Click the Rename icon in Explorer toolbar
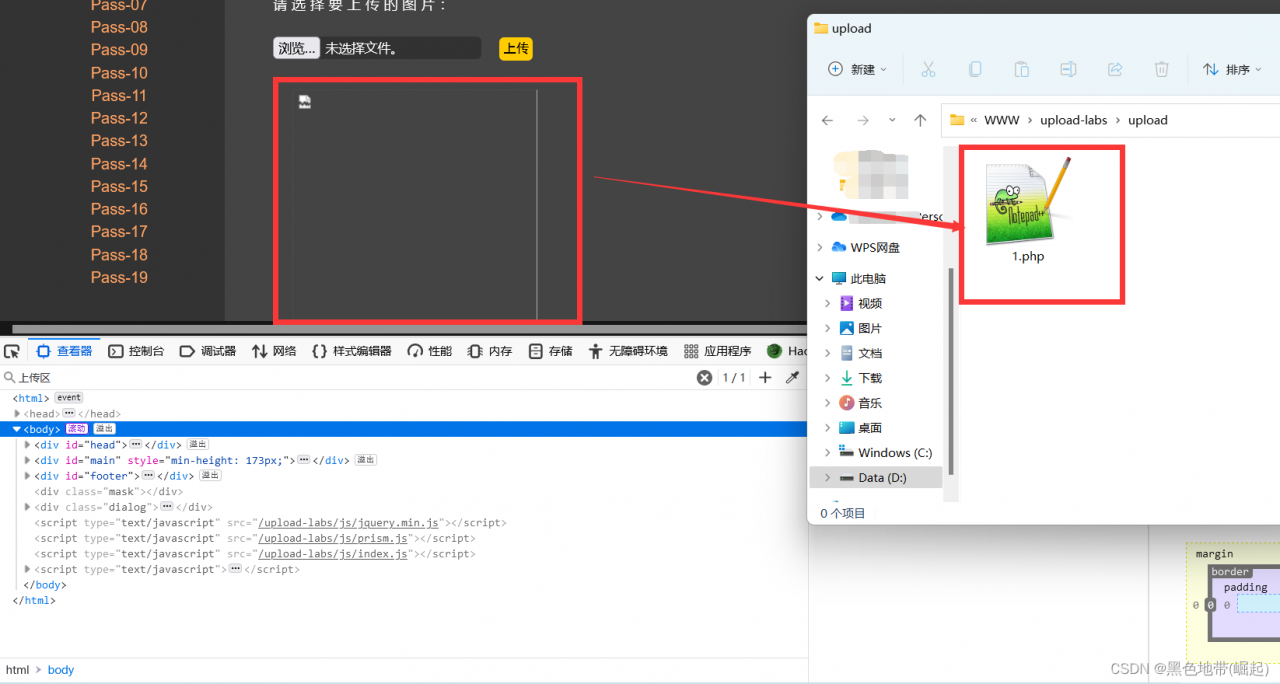1280x684 pixels. pyautogui.click(x=1068, y=69)
